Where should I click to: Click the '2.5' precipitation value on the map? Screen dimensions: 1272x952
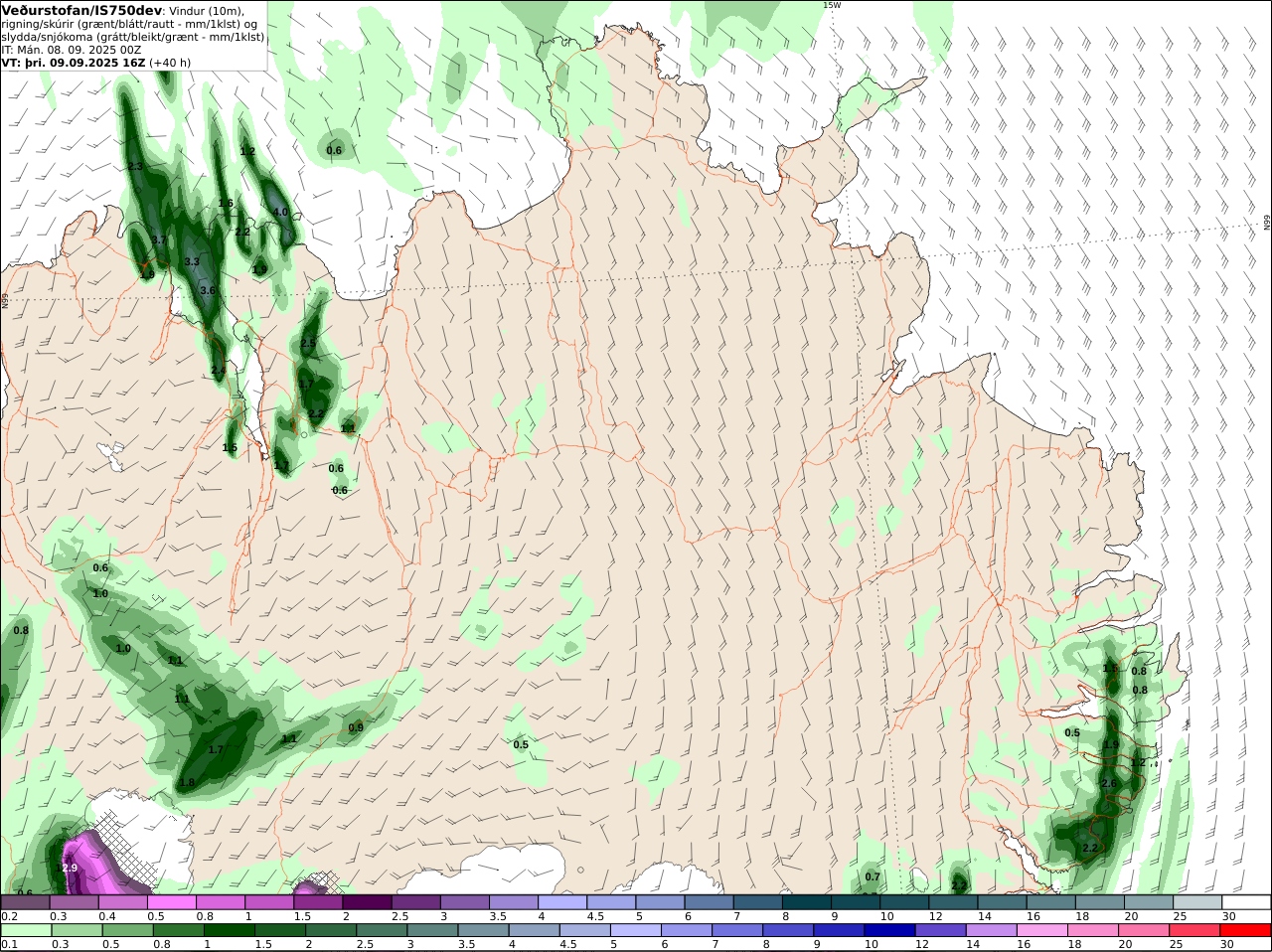coord(308,343)
